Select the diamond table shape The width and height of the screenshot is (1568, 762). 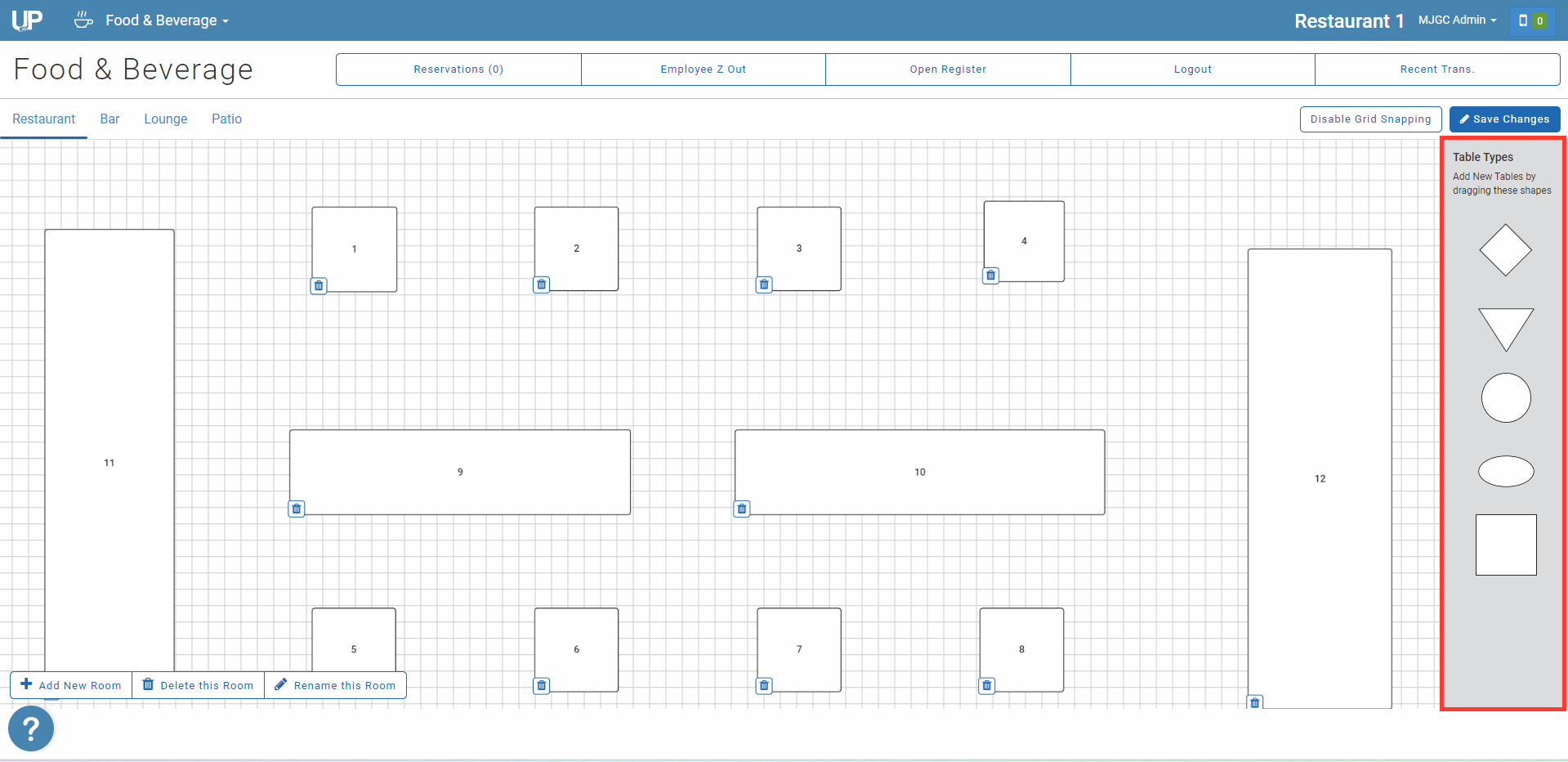tap(1505, 250)
